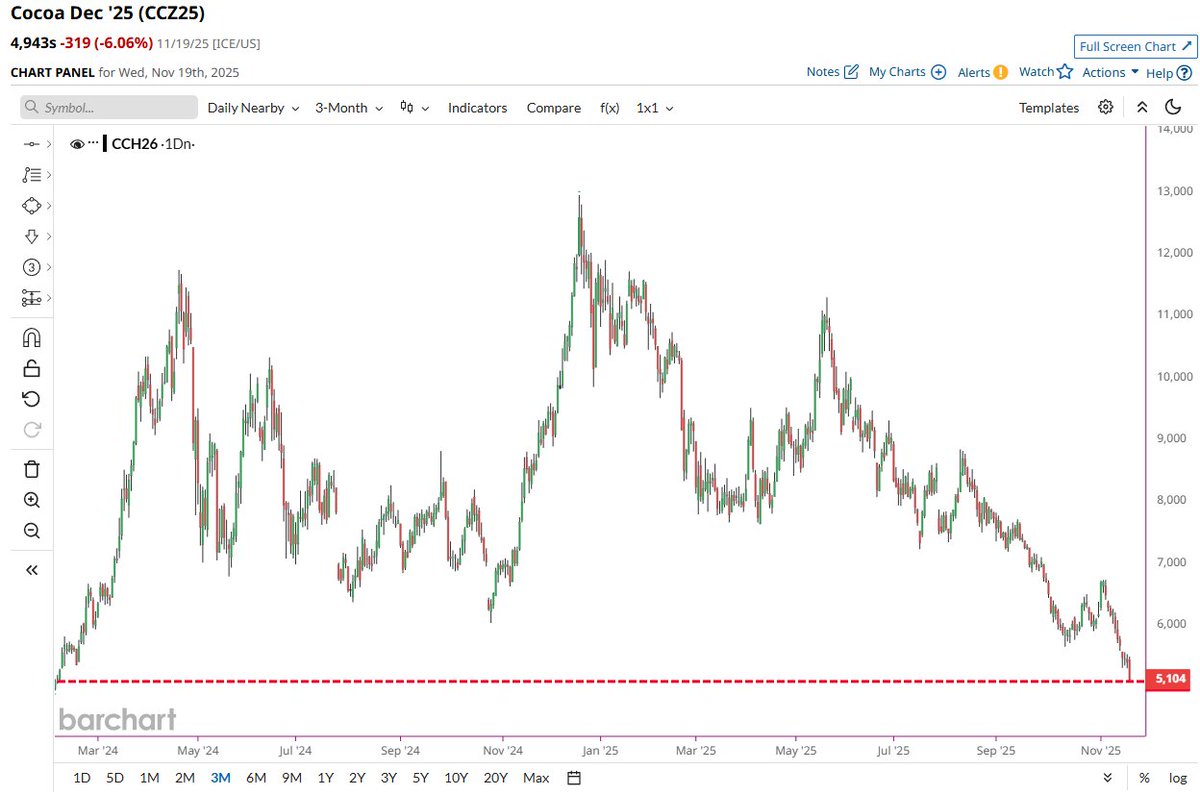
Task: Toggle magnet snap mode
Action: [x=31, y=337]
